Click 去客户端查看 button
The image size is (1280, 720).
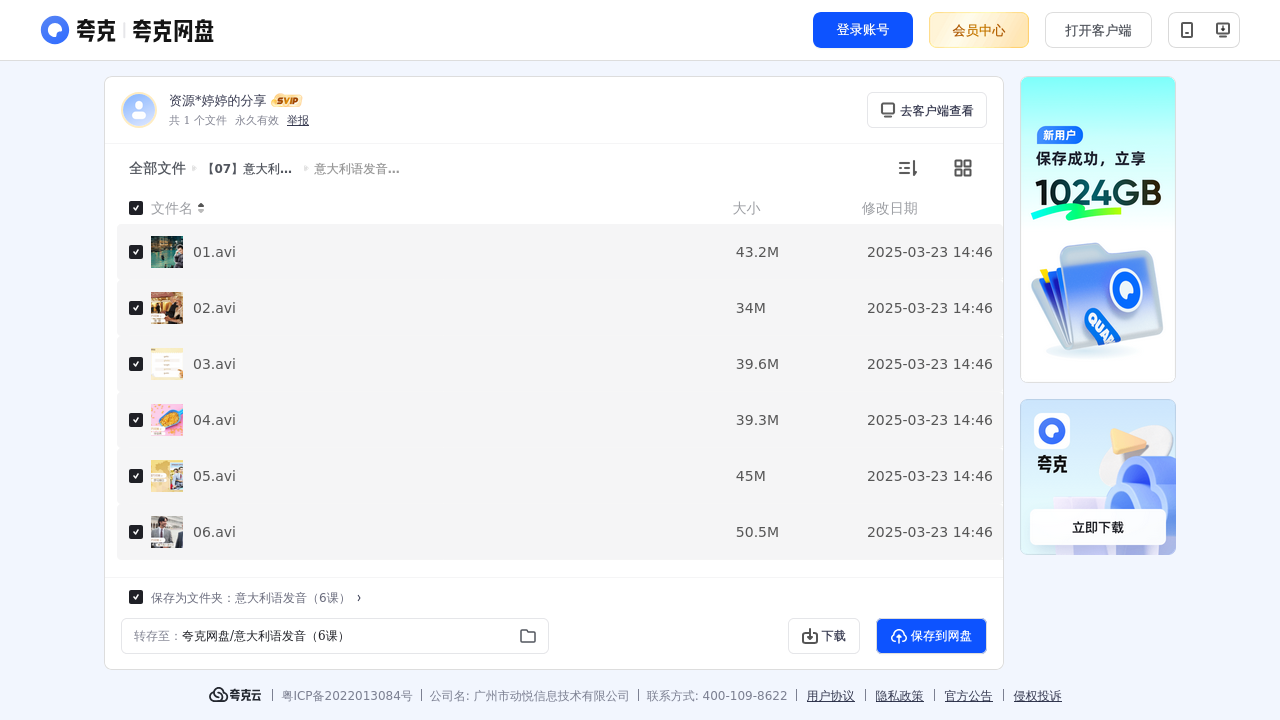(927, 110)
